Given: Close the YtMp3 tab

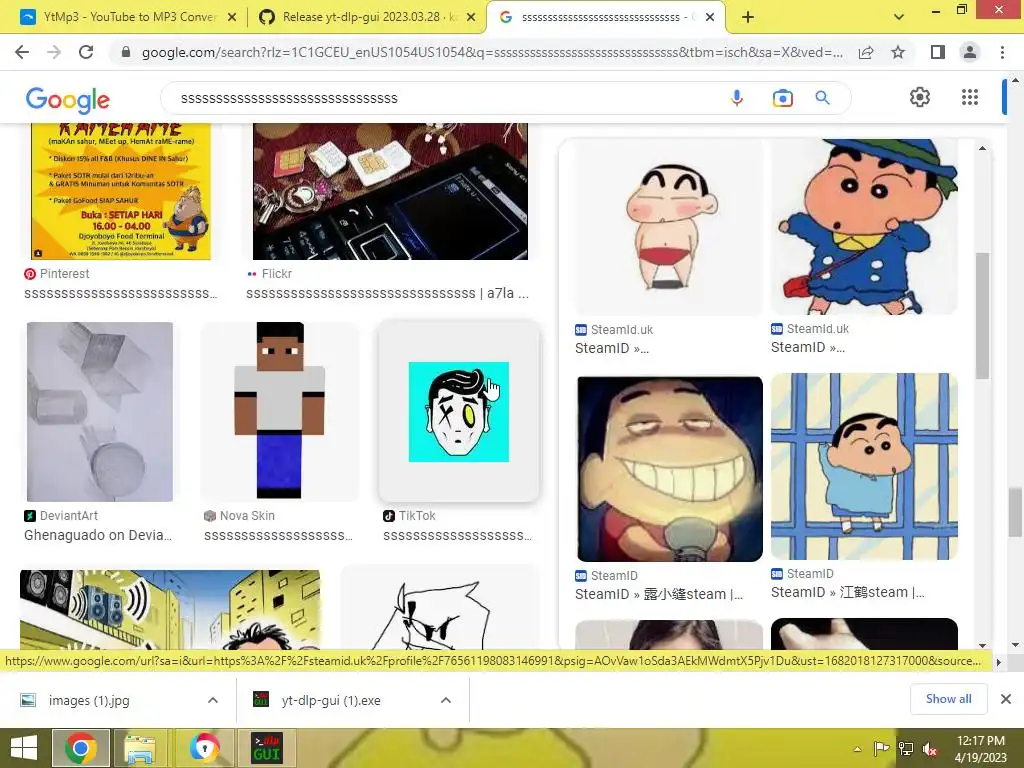Looking at the screenshot, I should 232,18.
